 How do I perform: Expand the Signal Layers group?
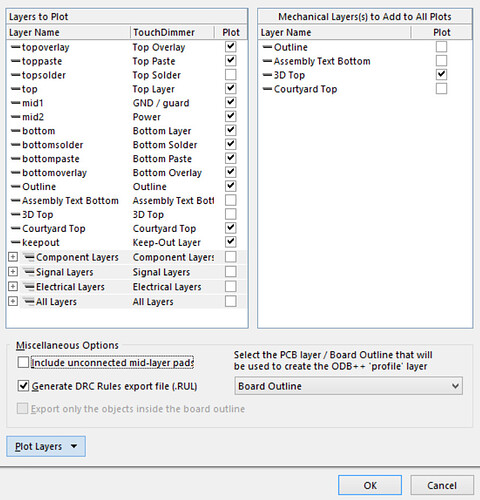pyautogui.click(x=13, y=272)
